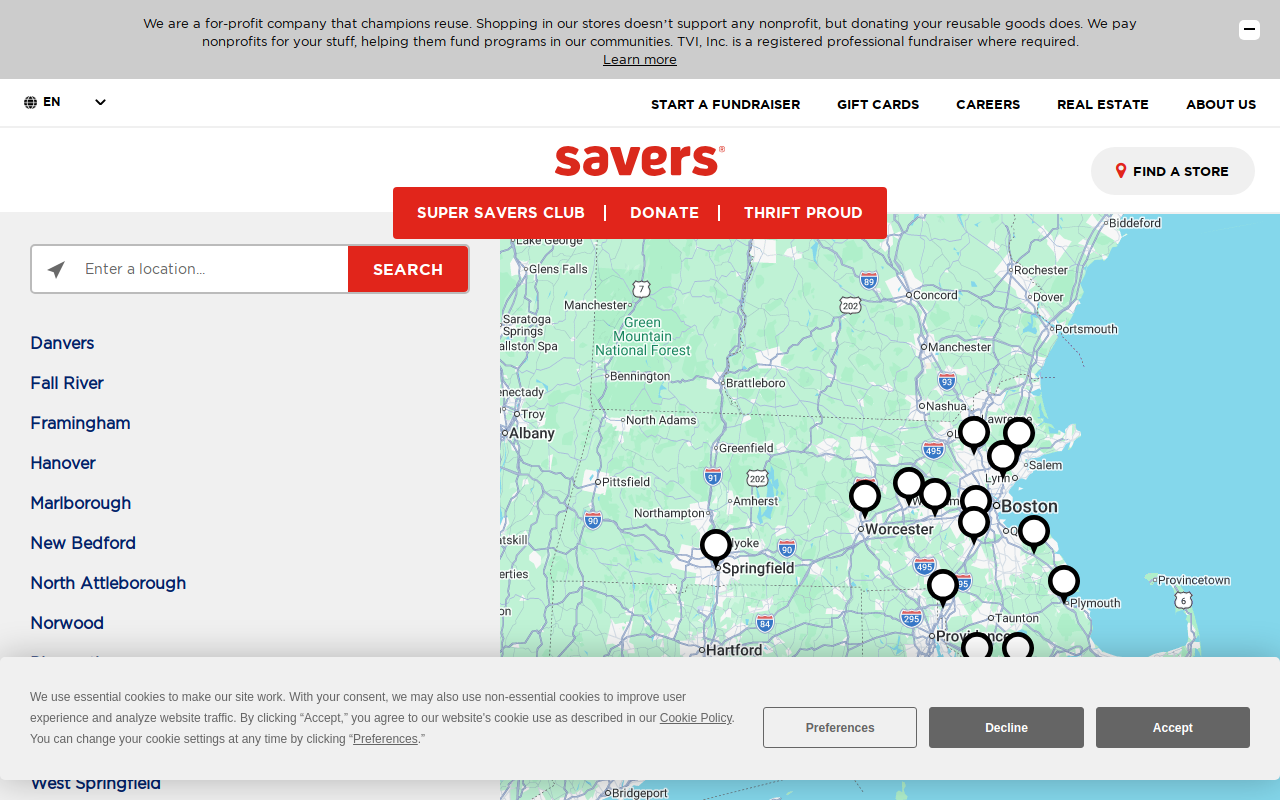The width and height of the screenshot is (1280, 800).
Task: Click the Savers logo
Action: coord(640,160)
